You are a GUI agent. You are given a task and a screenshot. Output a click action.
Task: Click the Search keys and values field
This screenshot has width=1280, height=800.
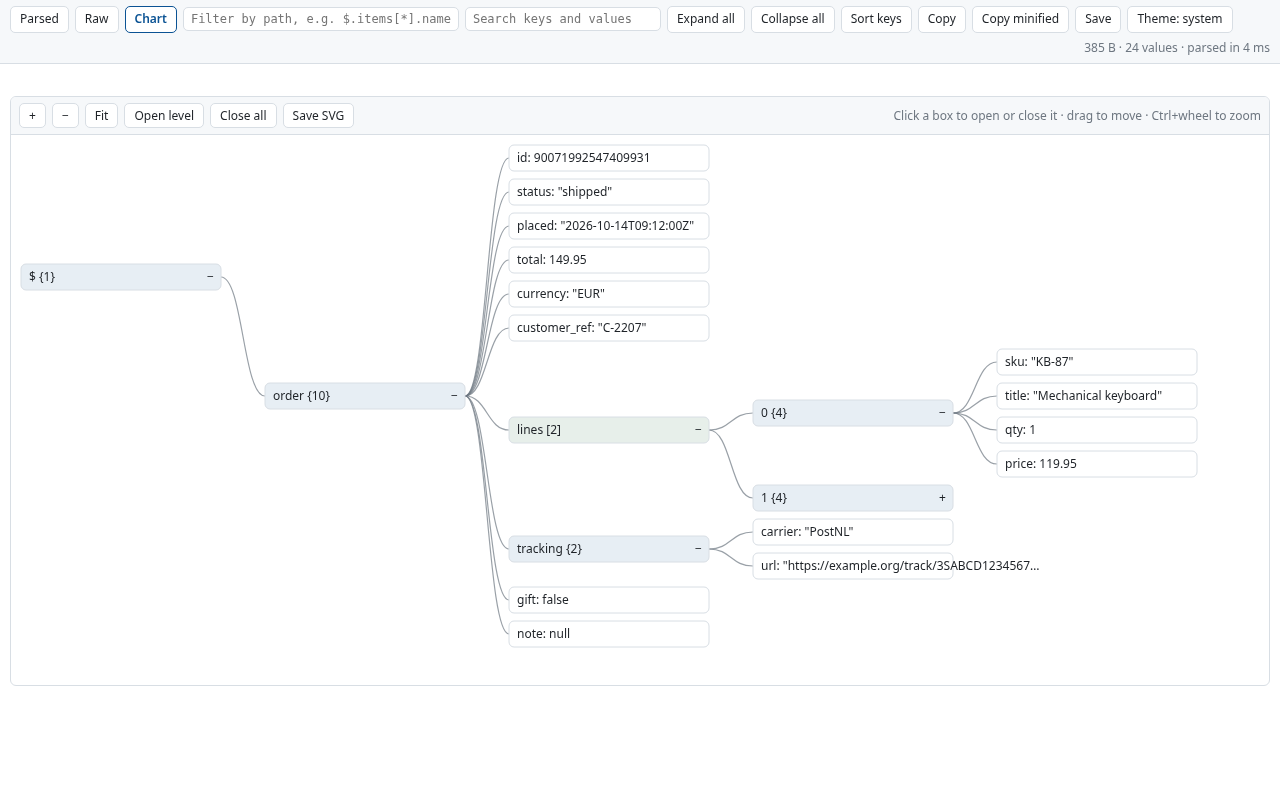point(563,19)
